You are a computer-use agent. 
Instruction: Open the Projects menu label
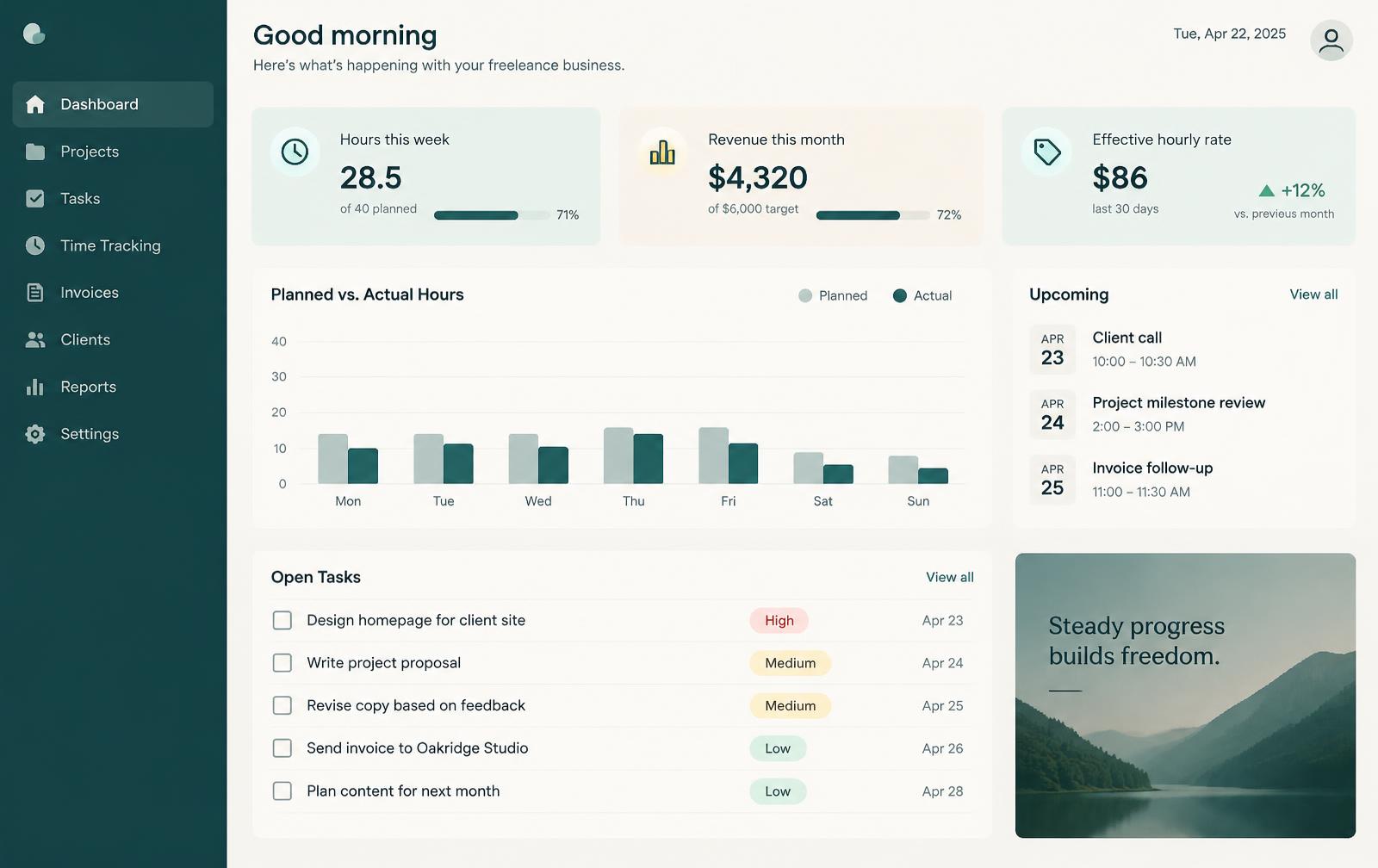[90, 152]
